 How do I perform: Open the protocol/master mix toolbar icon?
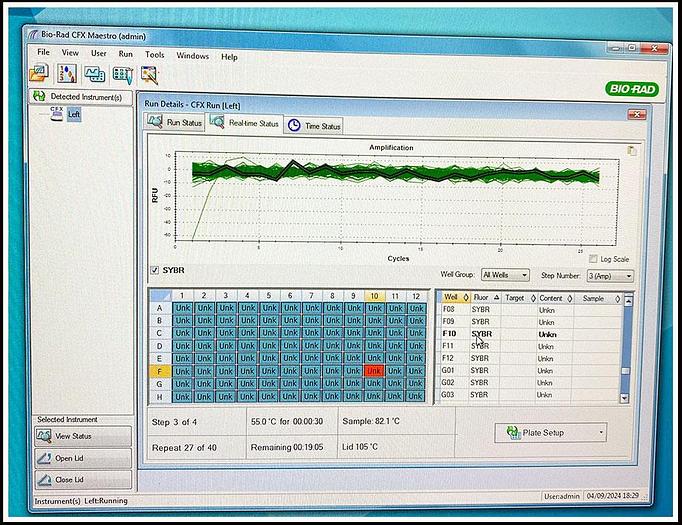coord(67,74)
